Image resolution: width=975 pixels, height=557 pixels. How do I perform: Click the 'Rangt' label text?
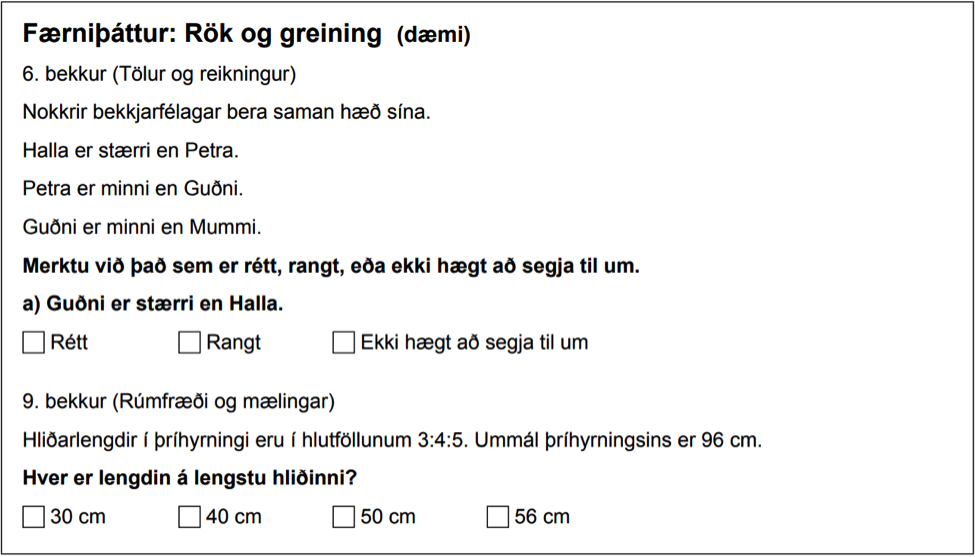click(234, 344)
